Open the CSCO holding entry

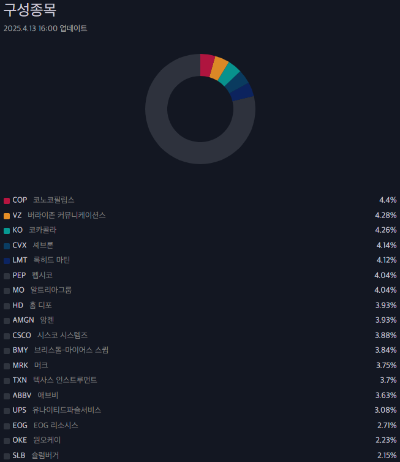tap(200, 335)
